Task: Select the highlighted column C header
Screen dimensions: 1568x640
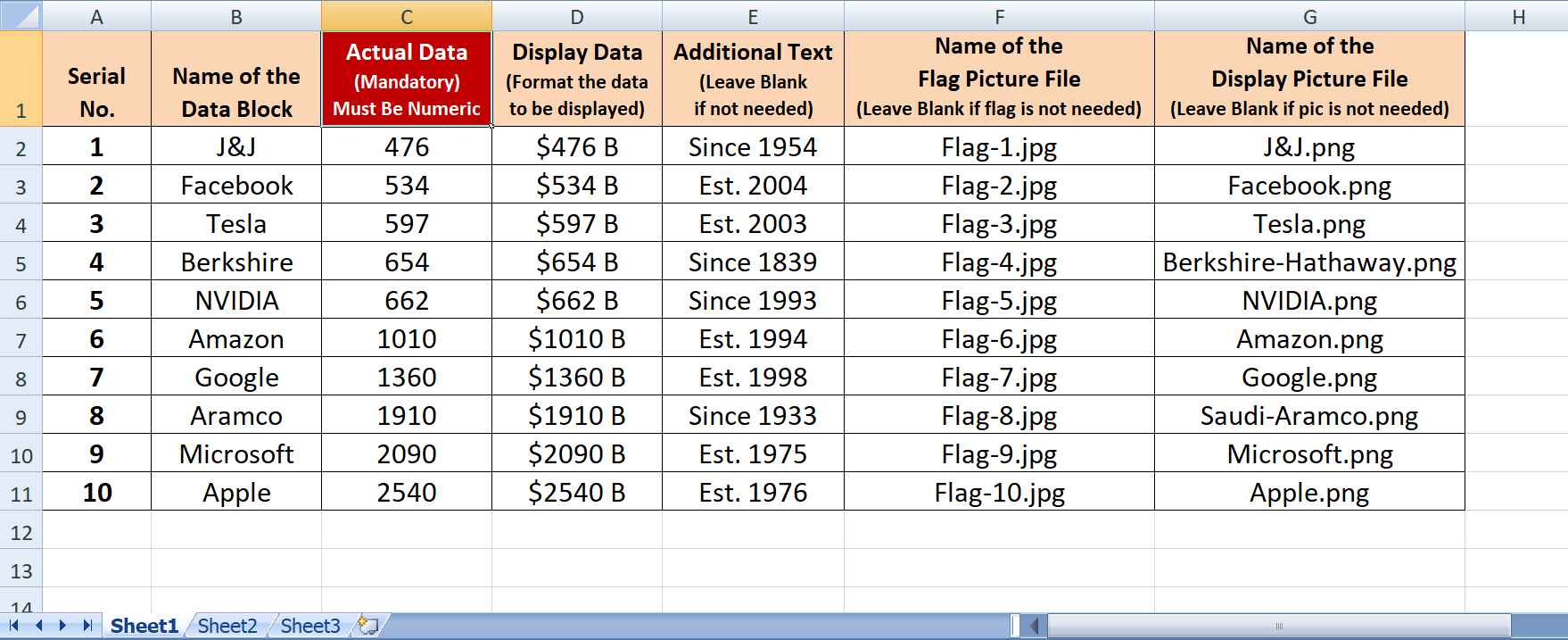Action: point(407,16)
